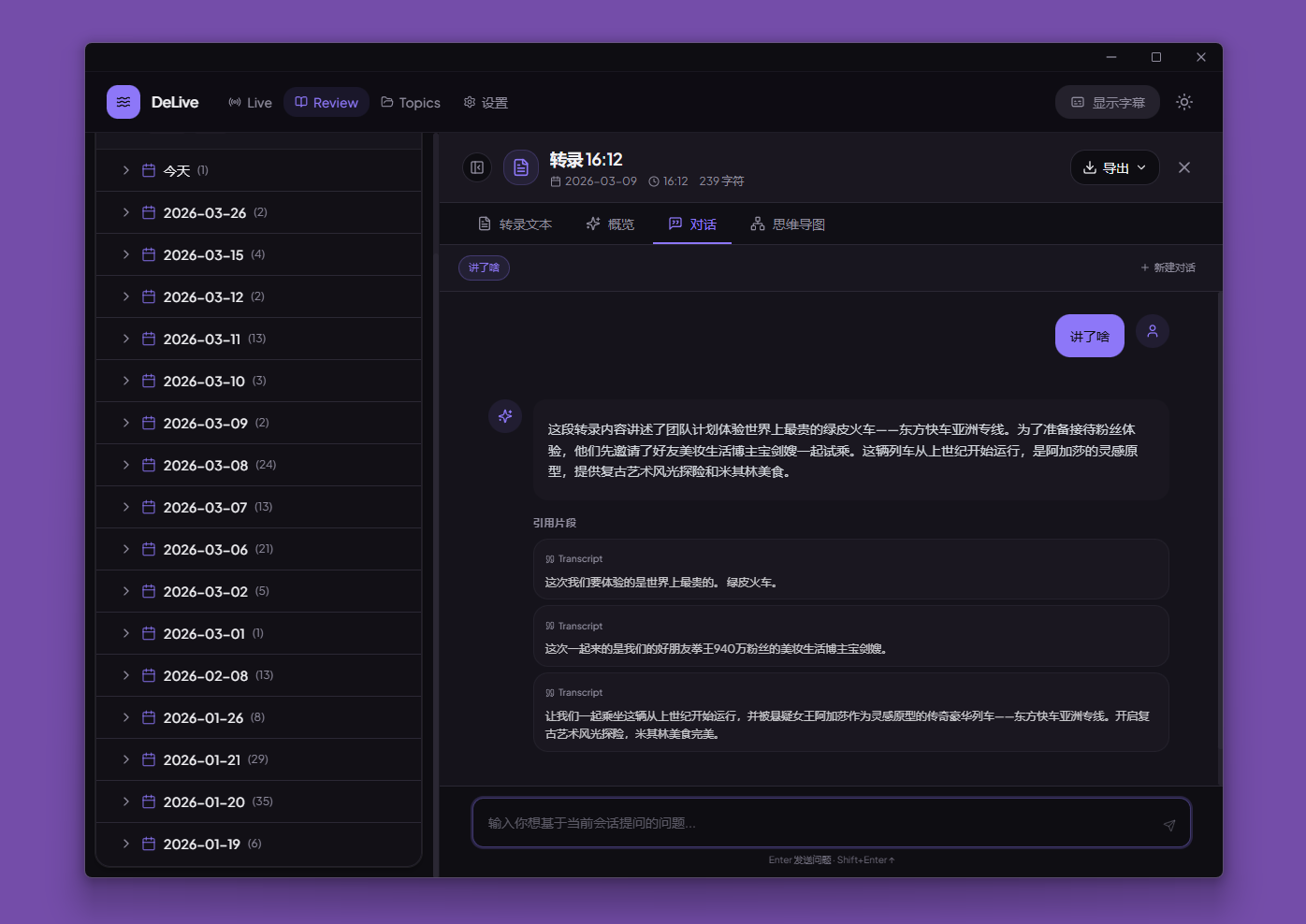Click the first Transcript quote card

[849, 569]
